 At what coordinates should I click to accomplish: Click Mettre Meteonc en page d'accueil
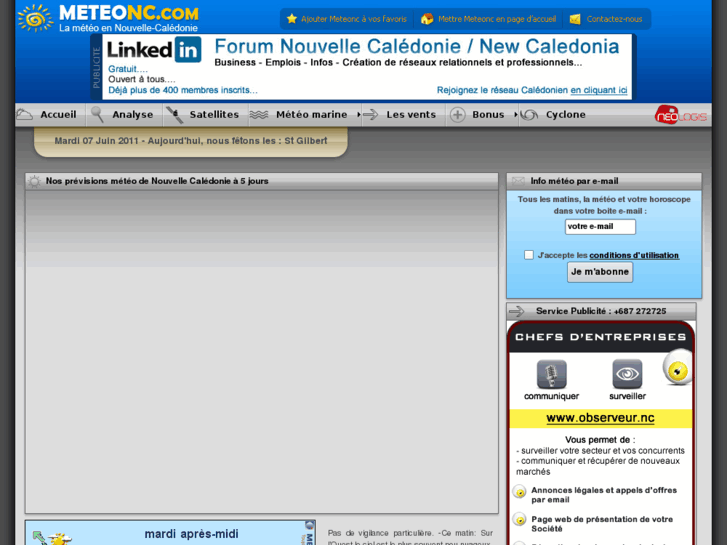pos(497,19)
